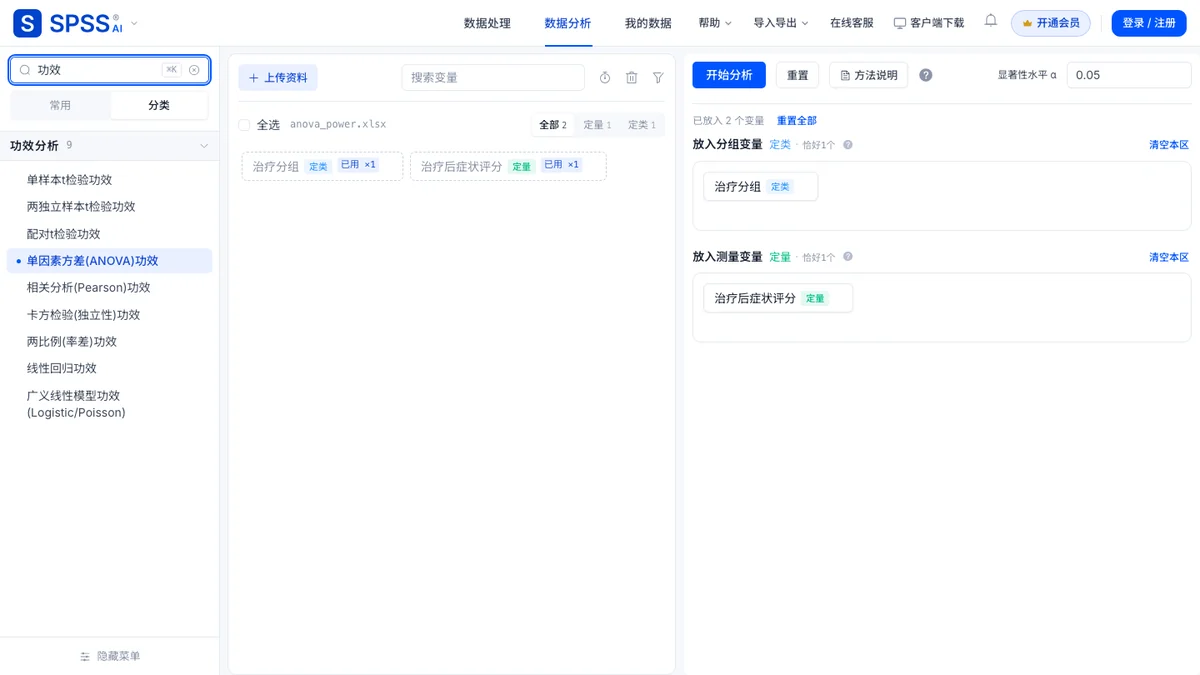This screenshot has width=1200, height=675.
Task: Switch to the 分类 tab
Action: point(159,105)
